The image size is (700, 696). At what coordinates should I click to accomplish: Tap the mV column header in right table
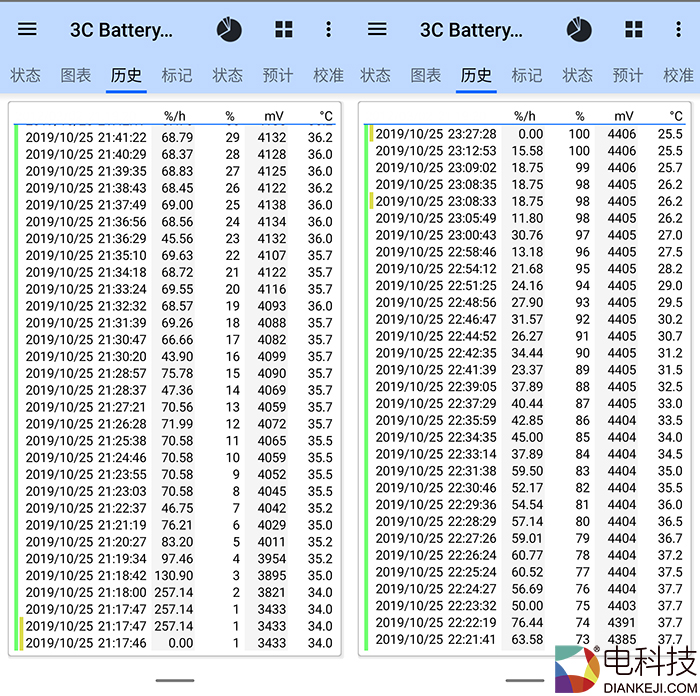pos(624,116)
